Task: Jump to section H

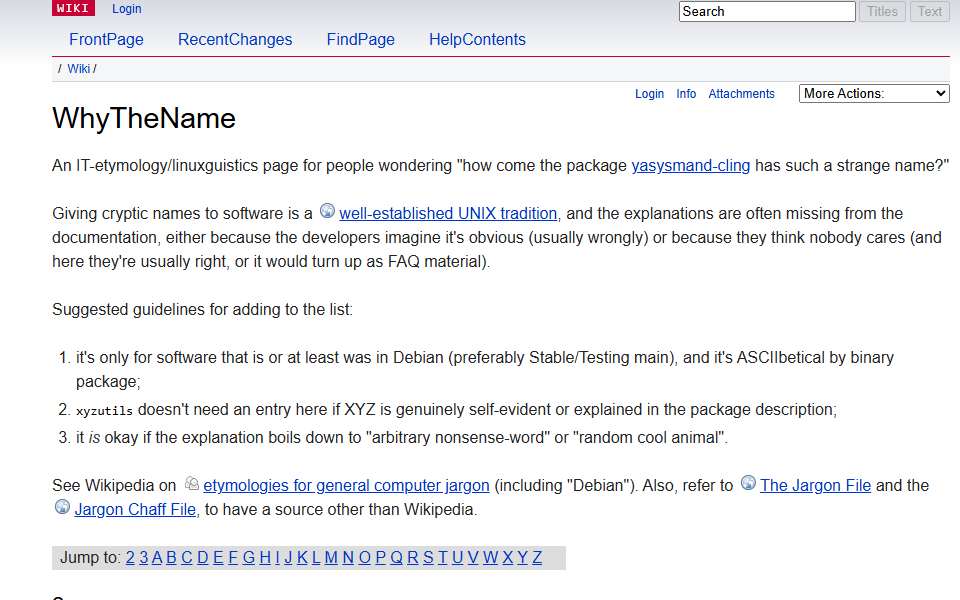Action: pos(265,558)
